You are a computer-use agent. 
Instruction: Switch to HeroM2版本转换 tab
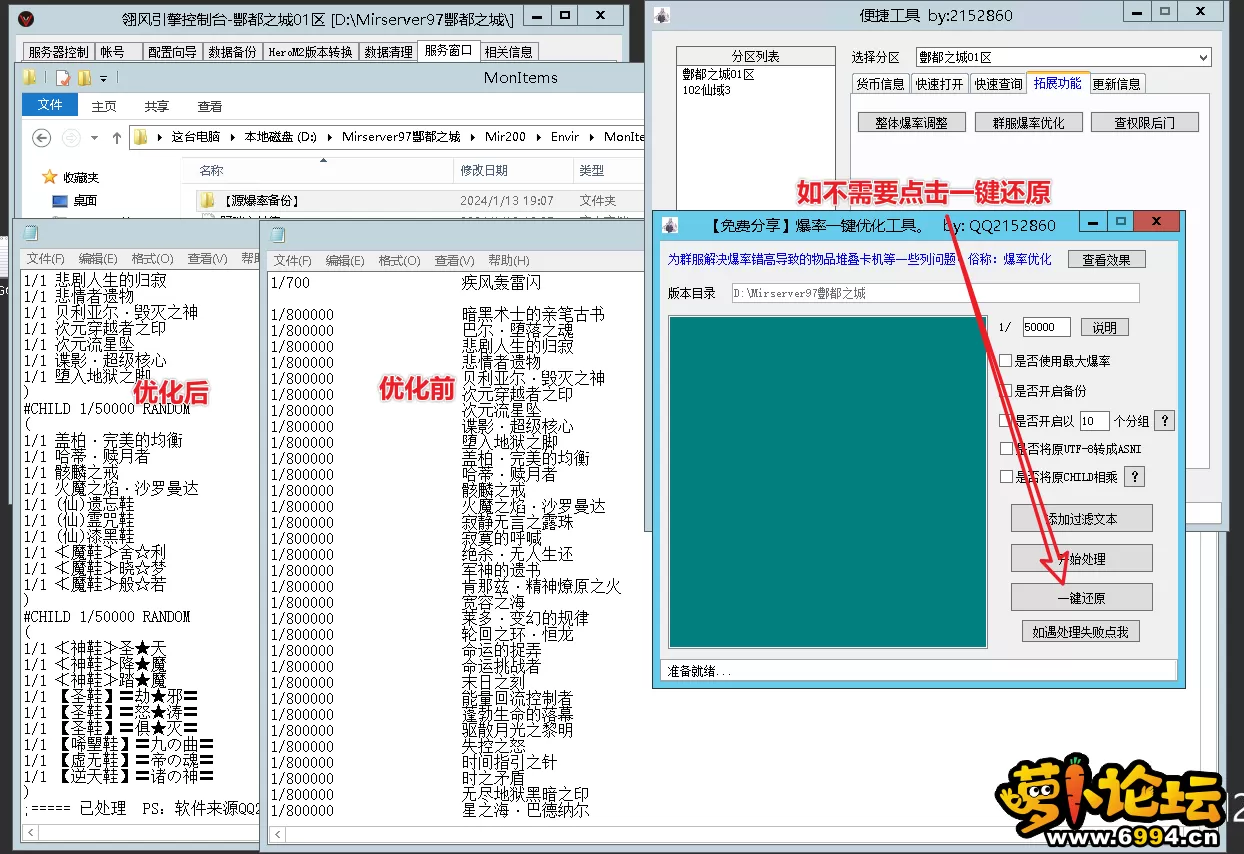pos(310,52)
